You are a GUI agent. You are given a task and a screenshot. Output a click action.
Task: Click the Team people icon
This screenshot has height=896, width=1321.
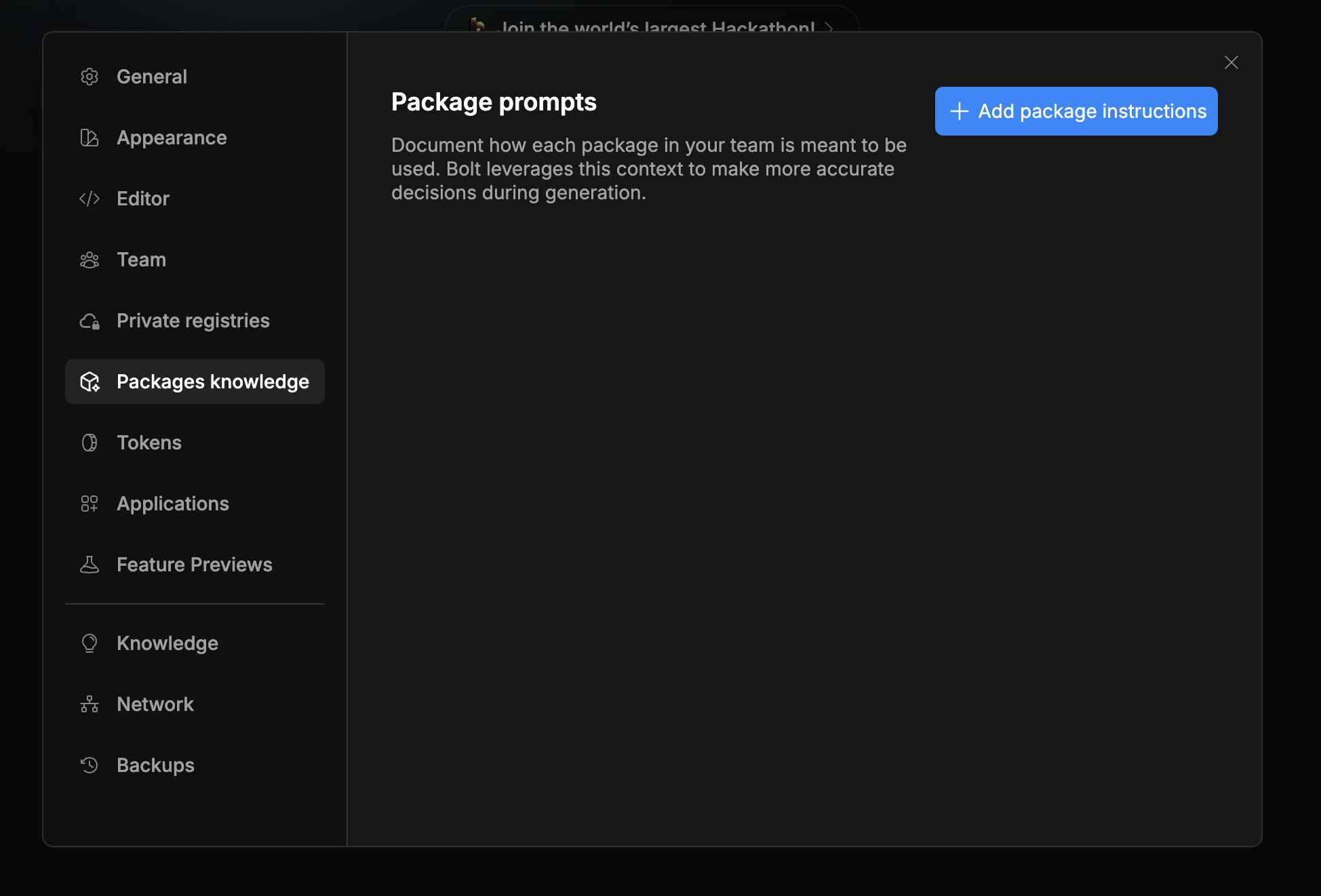coord(90,260)
